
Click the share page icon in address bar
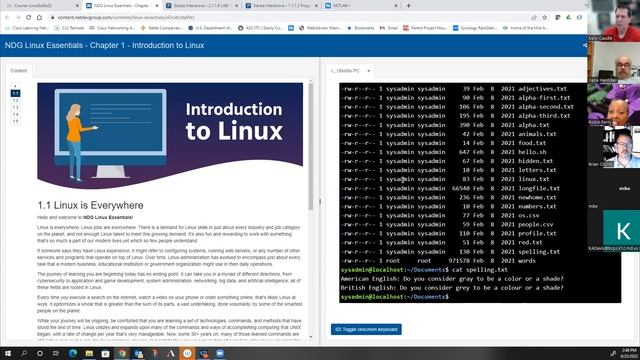pyautogui.click(x=534, y=18)
